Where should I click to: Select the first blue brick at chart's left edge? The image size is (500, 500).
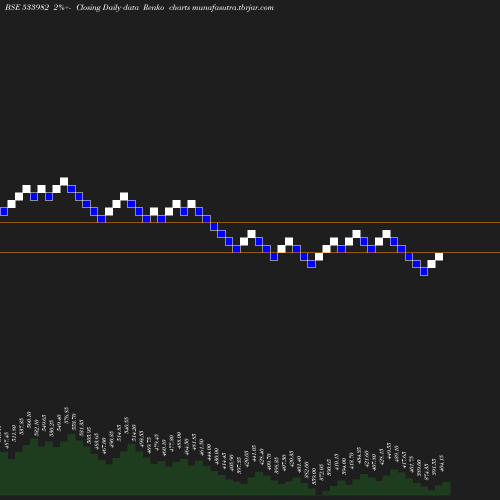tap(4, 212)
